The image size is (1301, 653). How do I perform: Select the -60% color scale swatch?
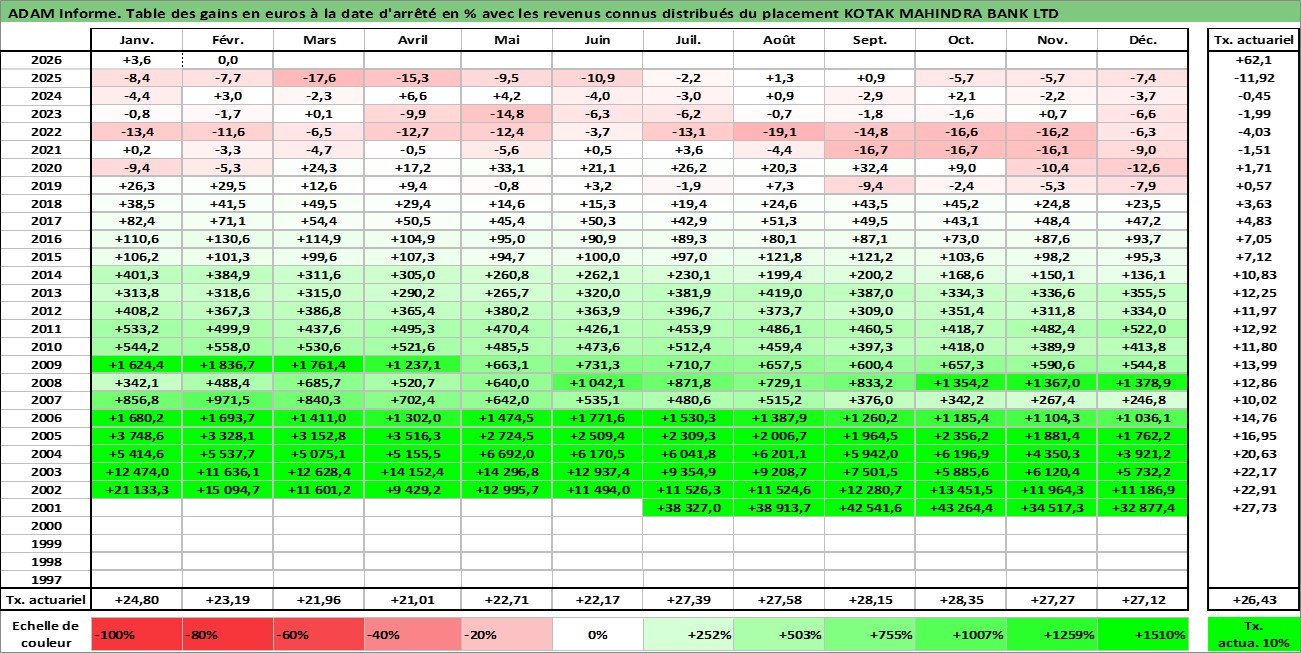[x=318, y=634]
